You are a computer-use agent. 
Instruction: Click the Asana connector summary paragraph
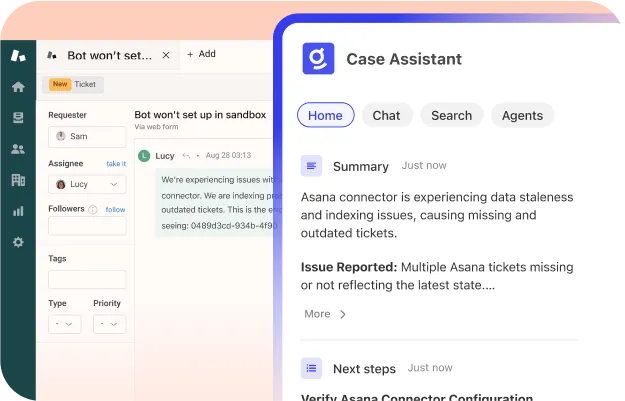click(437, 215)
